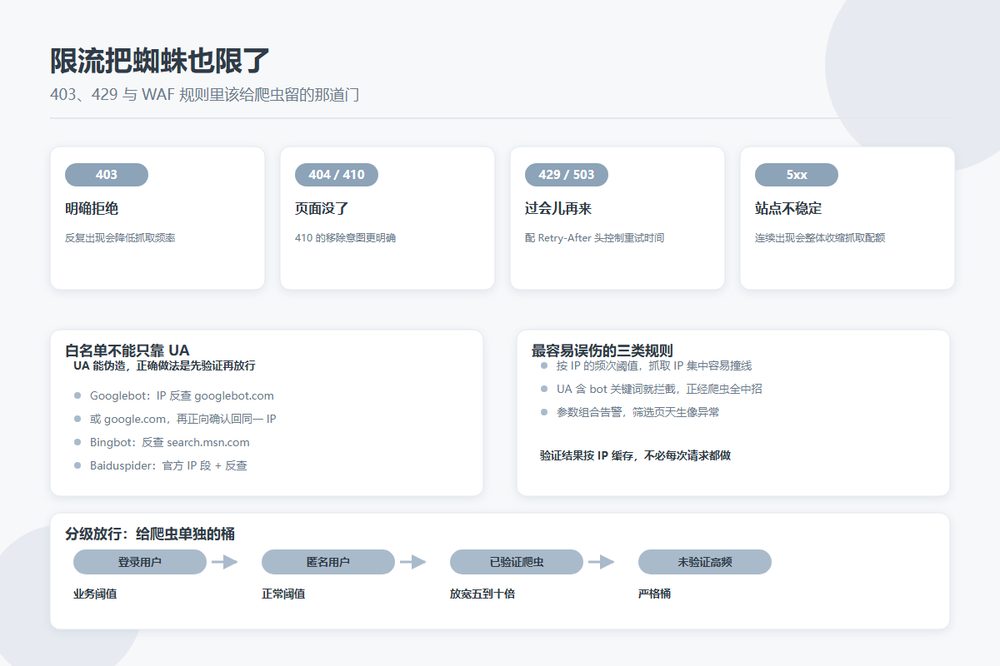Click the line 验证结果按 IP 缓存，不必每次请求都做

coord(635,455)
